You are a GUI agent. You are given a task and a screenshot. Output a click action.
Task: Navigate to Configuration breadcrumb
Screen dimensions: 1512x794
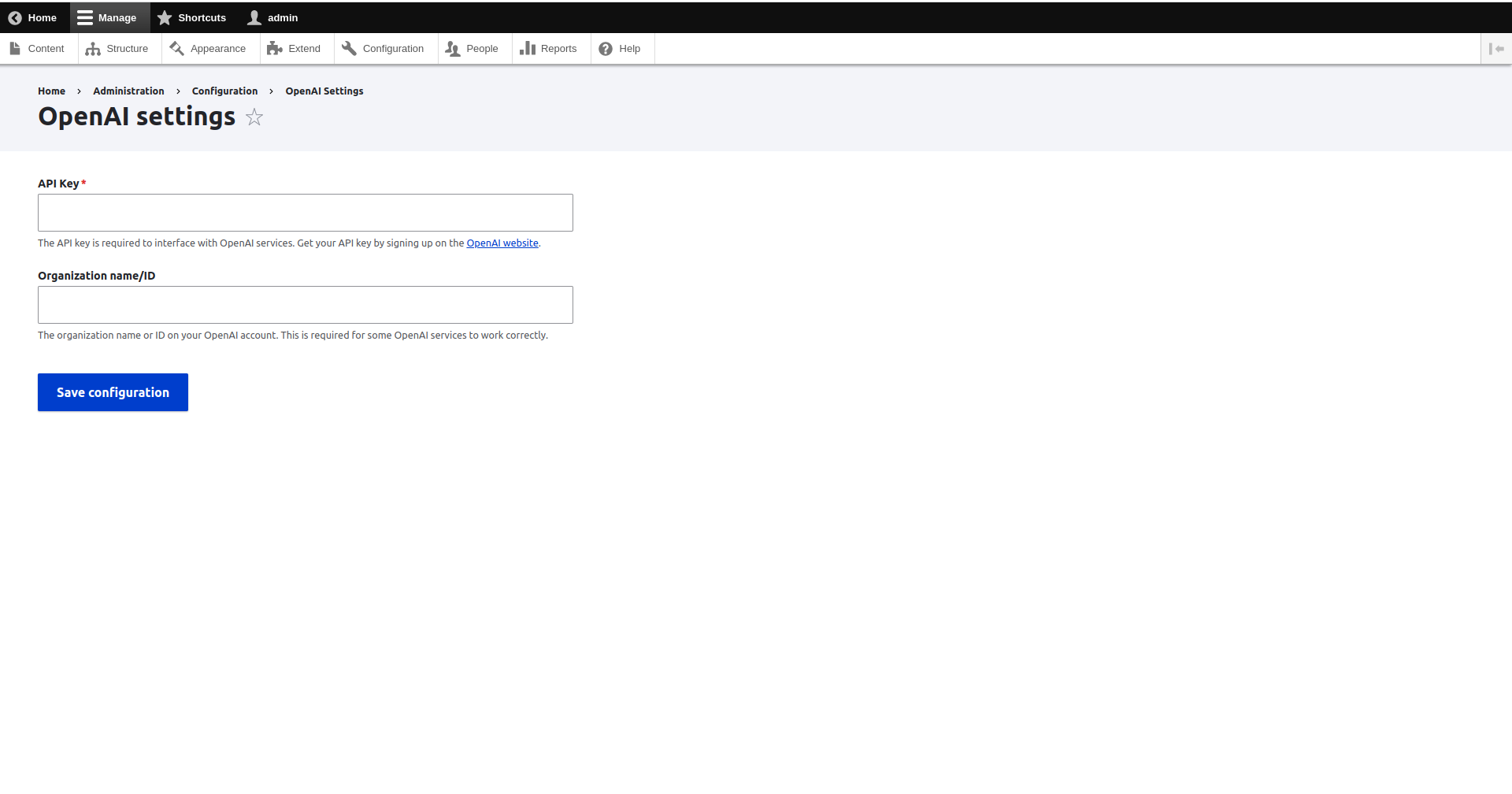pyautogui.click(x=225, y=91)
